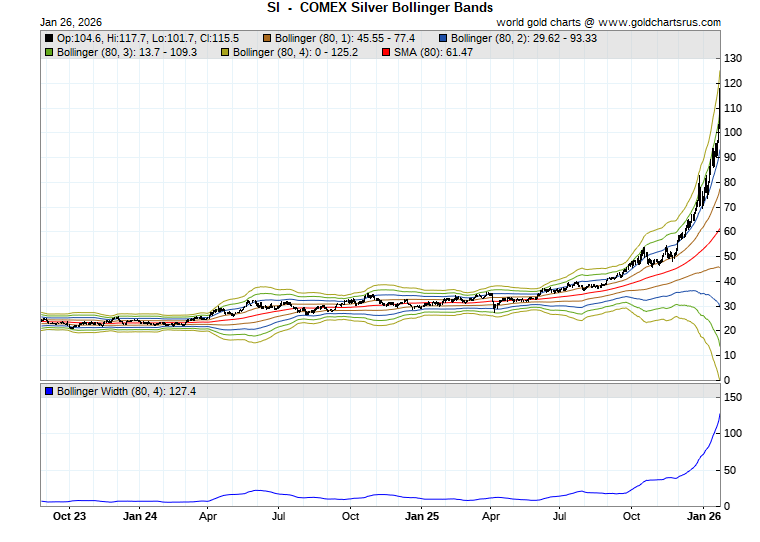Click the red SMA (80) legend swatch

388,51
